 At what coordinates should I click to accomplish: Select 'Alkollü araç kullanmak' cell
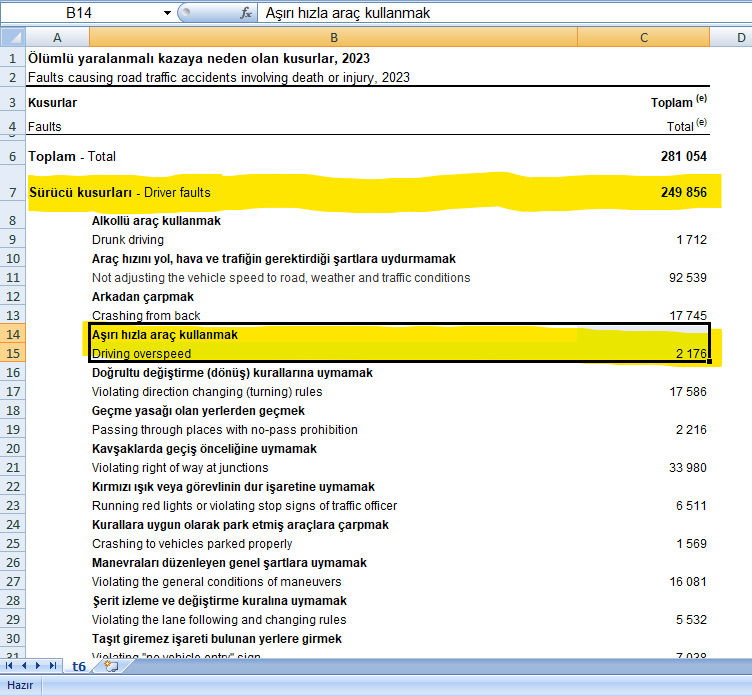point(156,221)
